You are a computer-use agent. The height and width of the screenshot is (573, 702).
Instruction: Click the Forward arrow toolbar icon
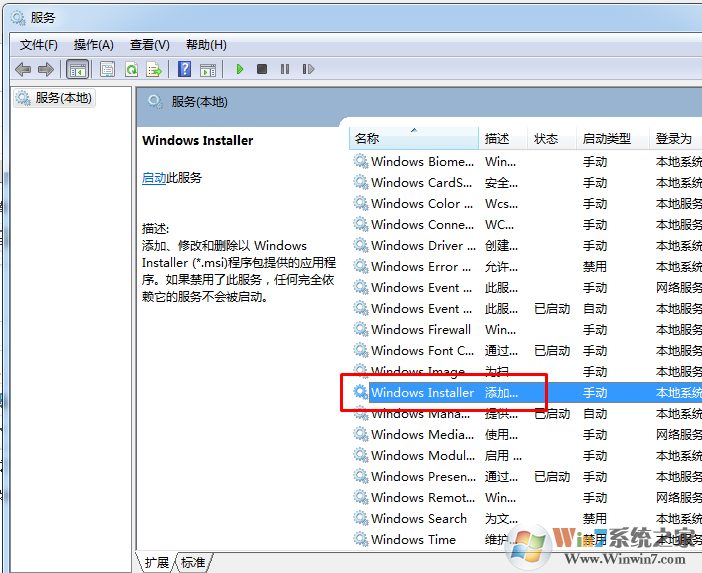coord(45,69)
